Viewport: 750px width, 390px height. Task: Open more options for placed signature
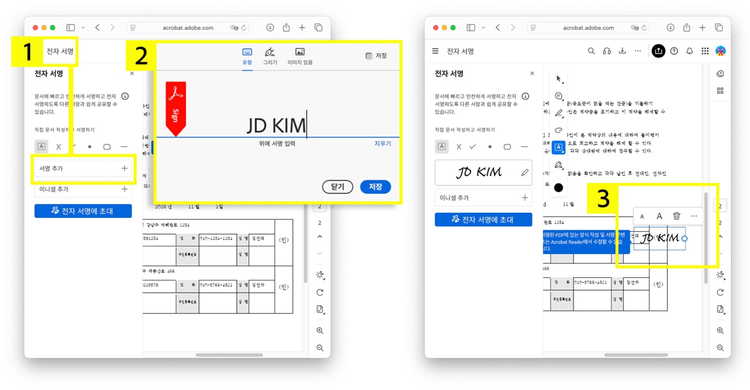point(694,216)
